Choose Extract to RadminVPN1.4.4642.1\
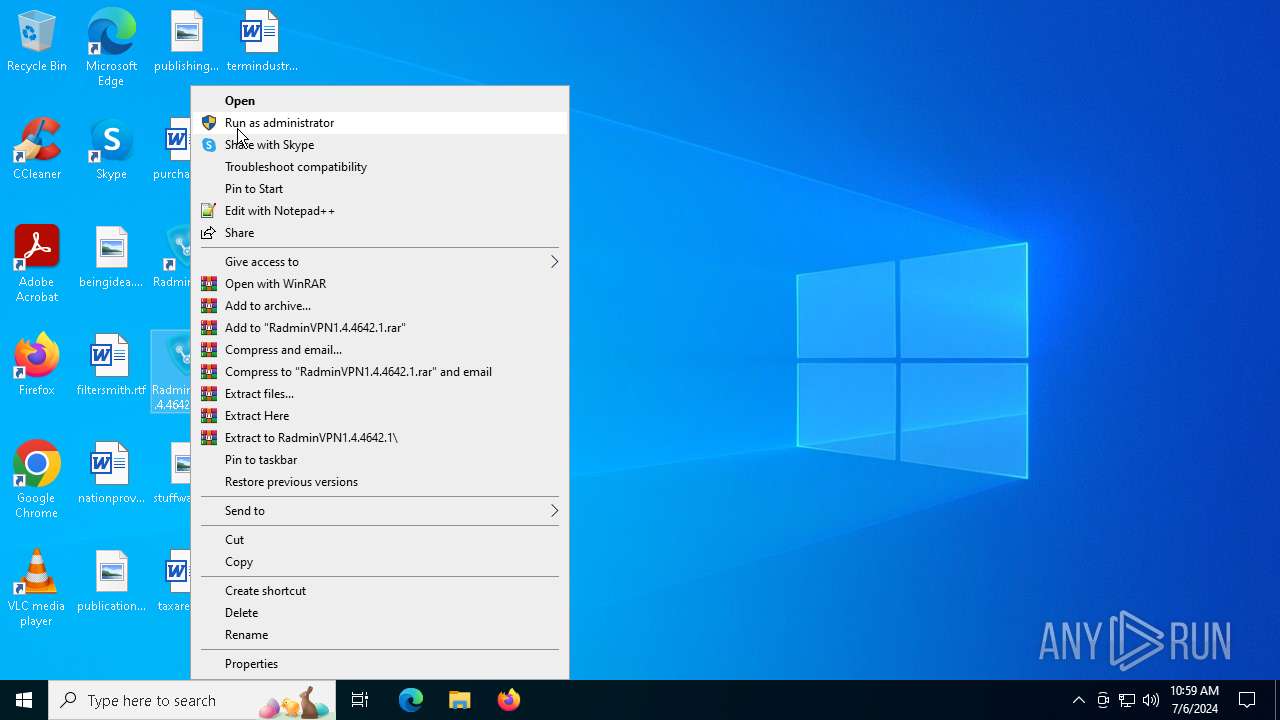The height and width of the screenshot is (720, 1280). pyautogui.click(x=380, y=438)
